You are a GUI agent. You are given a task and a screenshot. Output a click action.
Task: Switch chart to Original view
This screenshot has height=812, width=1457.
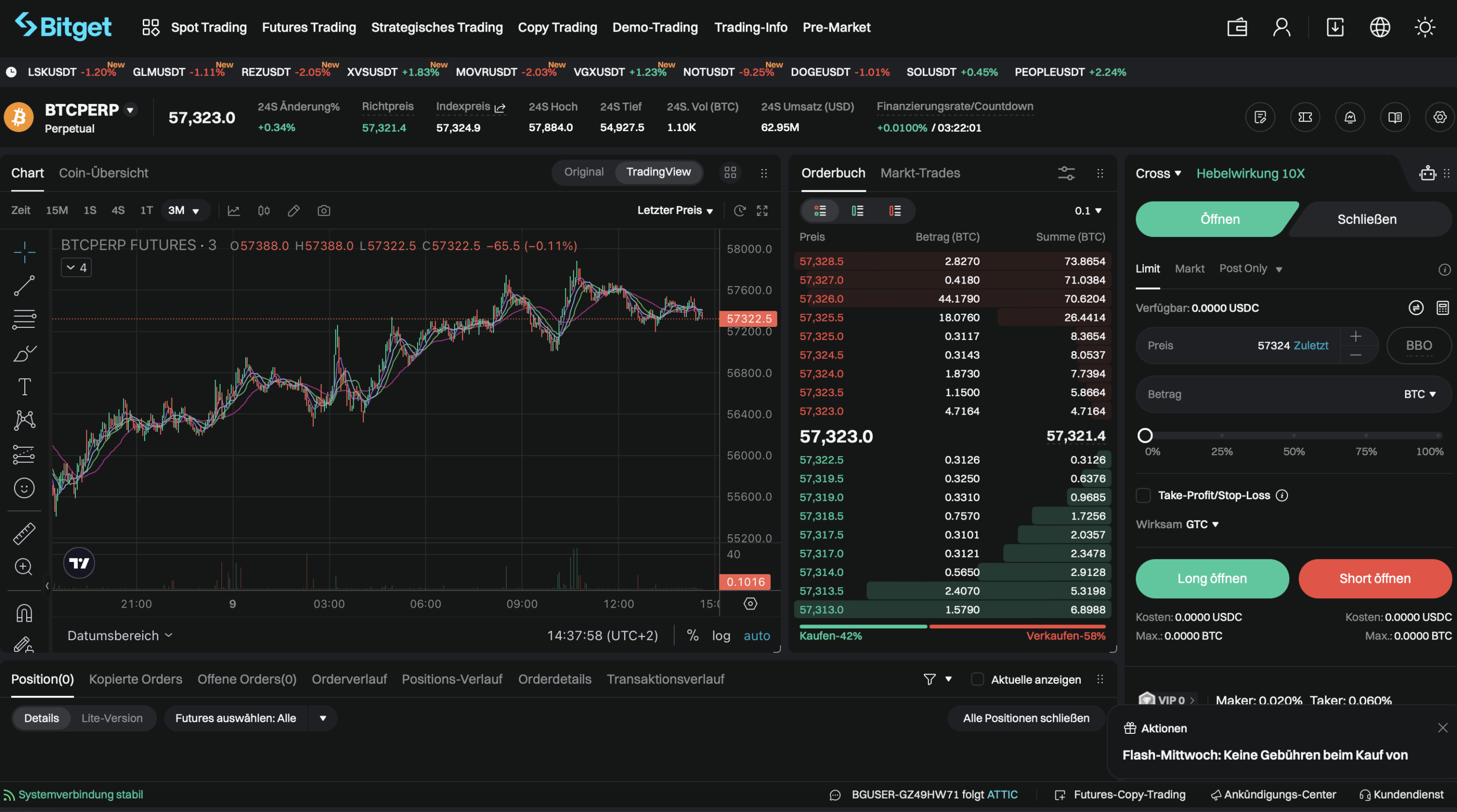[x=584, y=172]
